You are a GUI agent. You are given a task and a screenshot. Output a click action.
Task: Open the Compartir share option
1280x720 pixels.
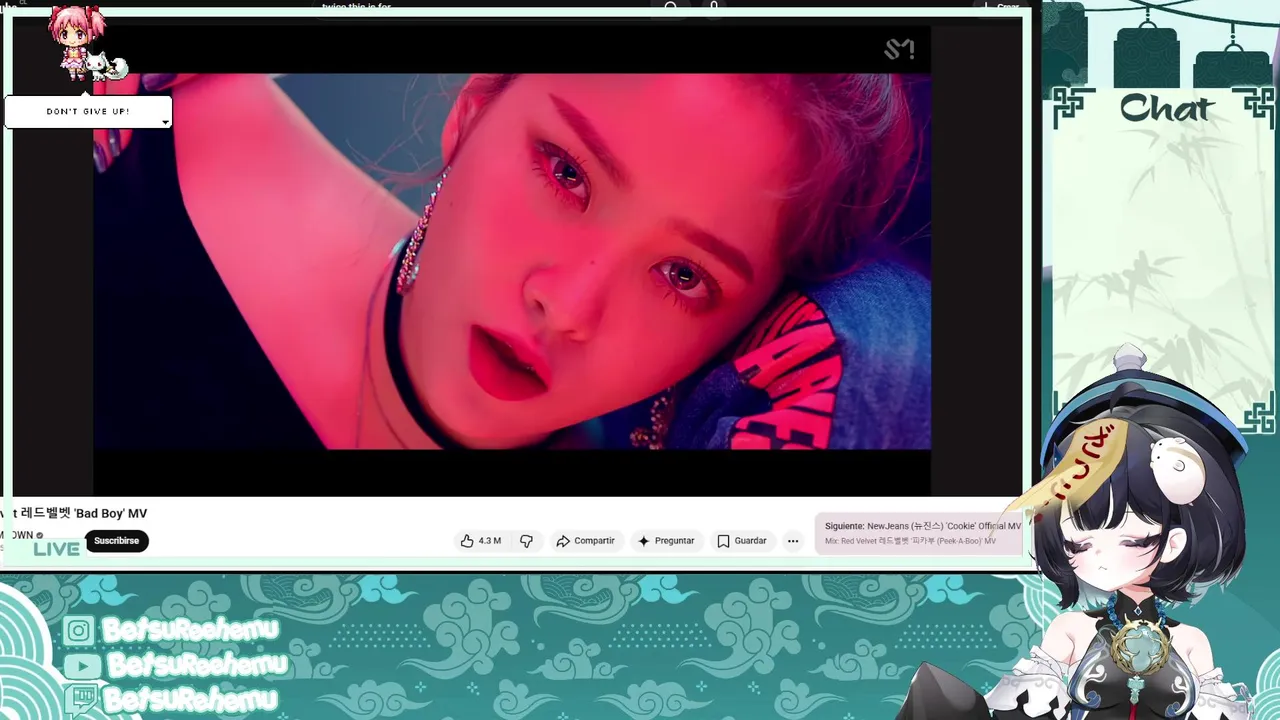click(x=585, y=541)
